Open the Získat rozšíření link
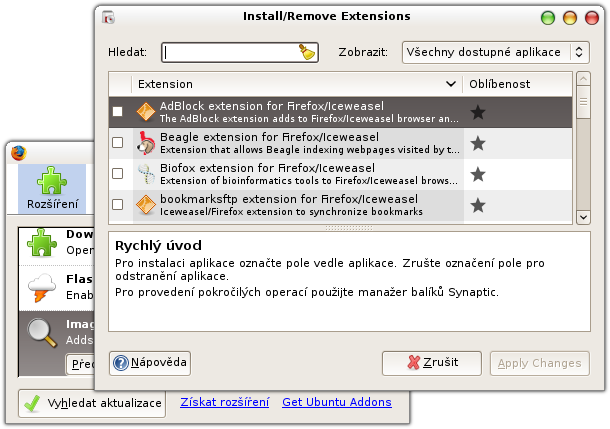This screenshot has width=610, height=429. pyautogui.click(x=224, y=402)
